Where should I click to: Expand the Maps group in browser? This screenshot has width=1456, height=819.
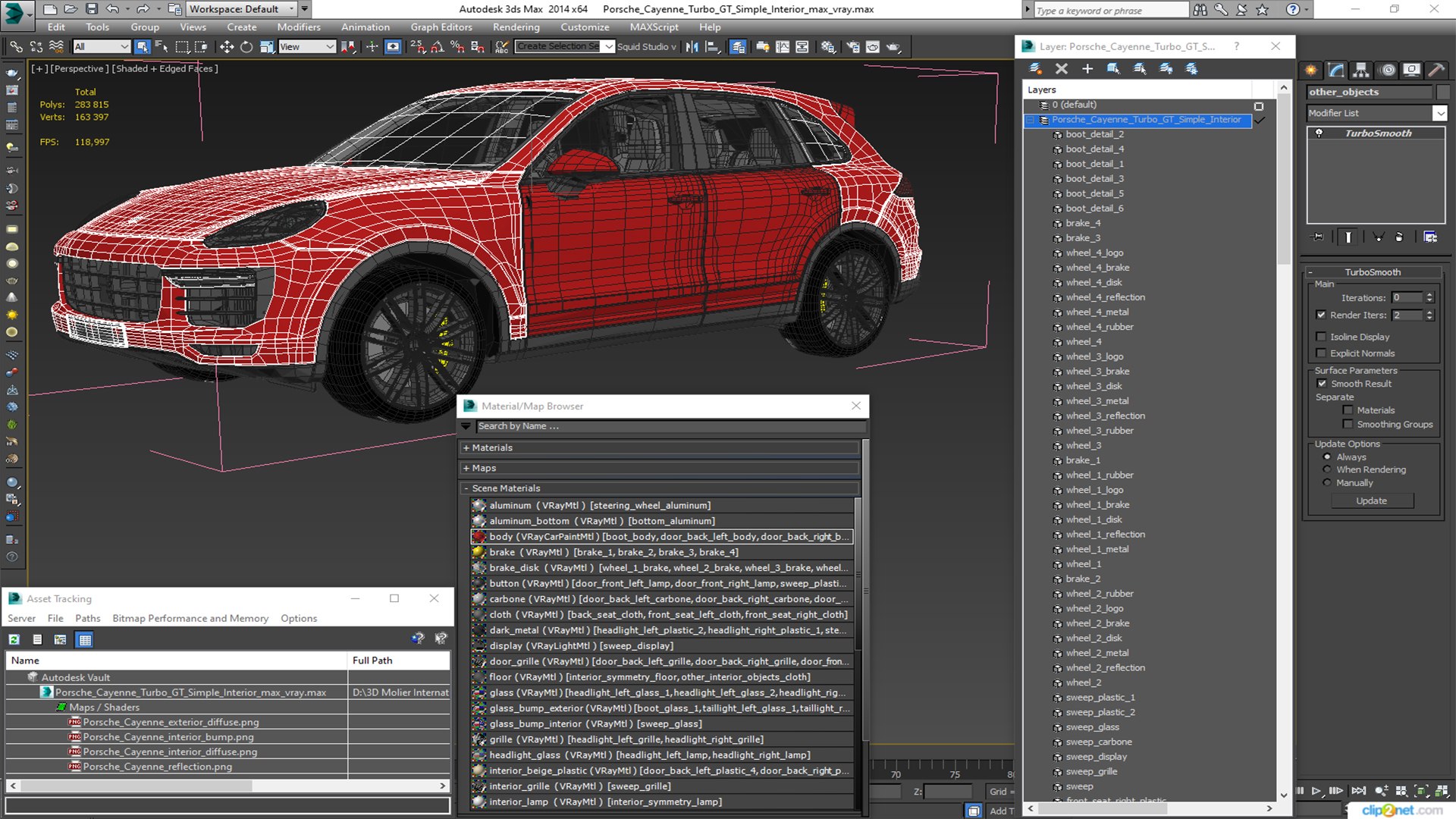466,469
